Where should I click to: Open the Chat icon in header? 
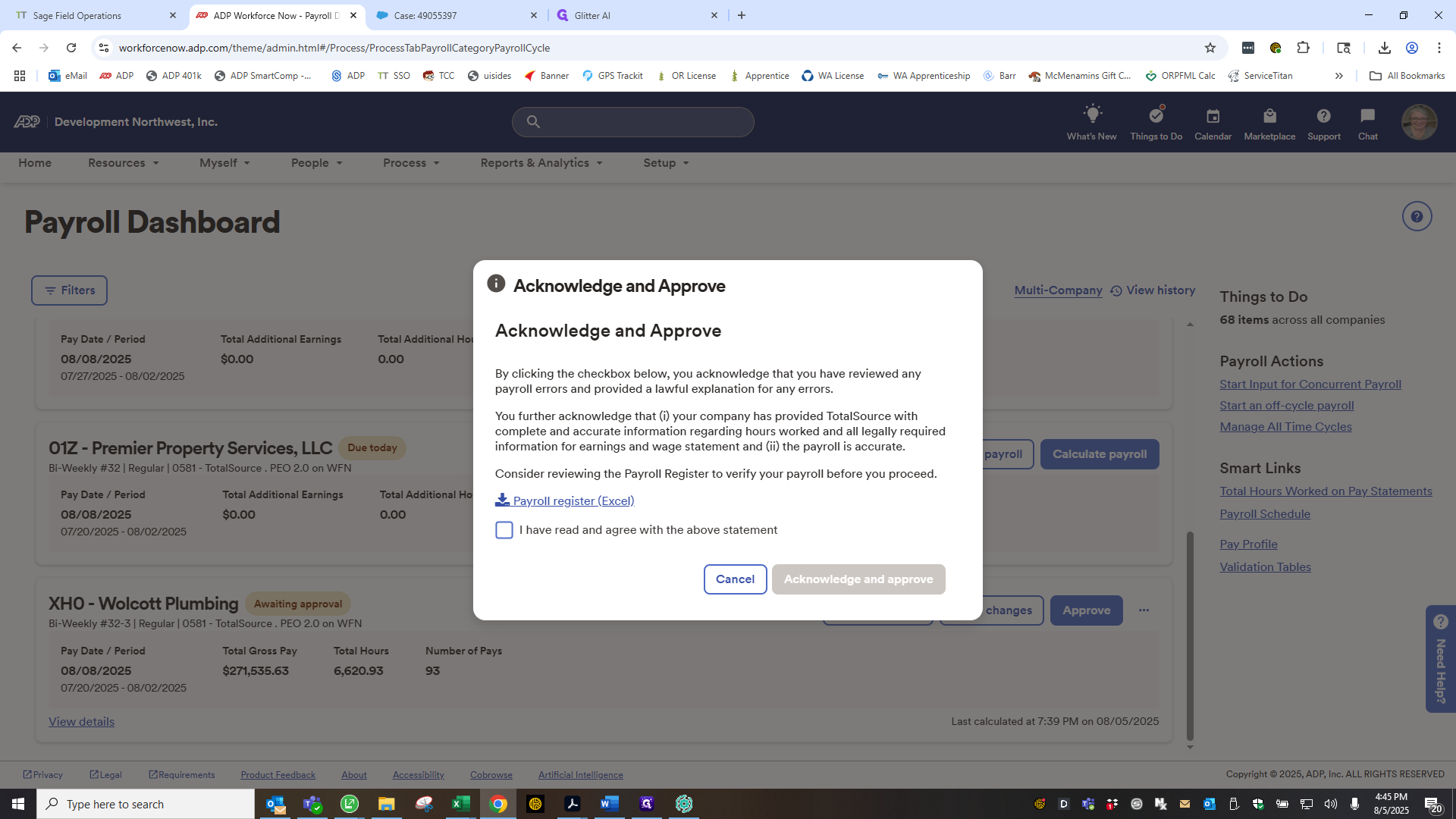tap(1367, 122)
